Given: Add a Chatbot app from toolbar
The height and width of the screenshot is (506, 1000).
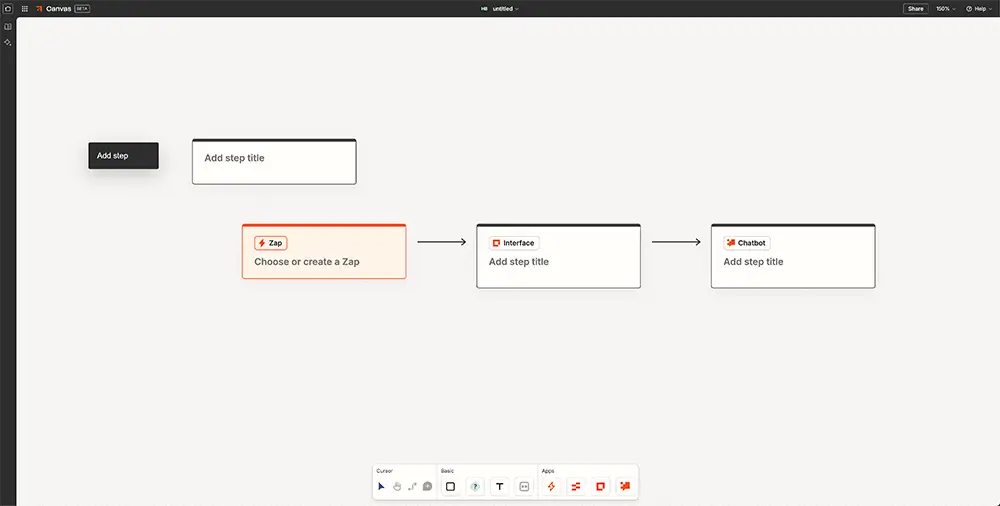Looking at the screenshot, I should [625, 486].
